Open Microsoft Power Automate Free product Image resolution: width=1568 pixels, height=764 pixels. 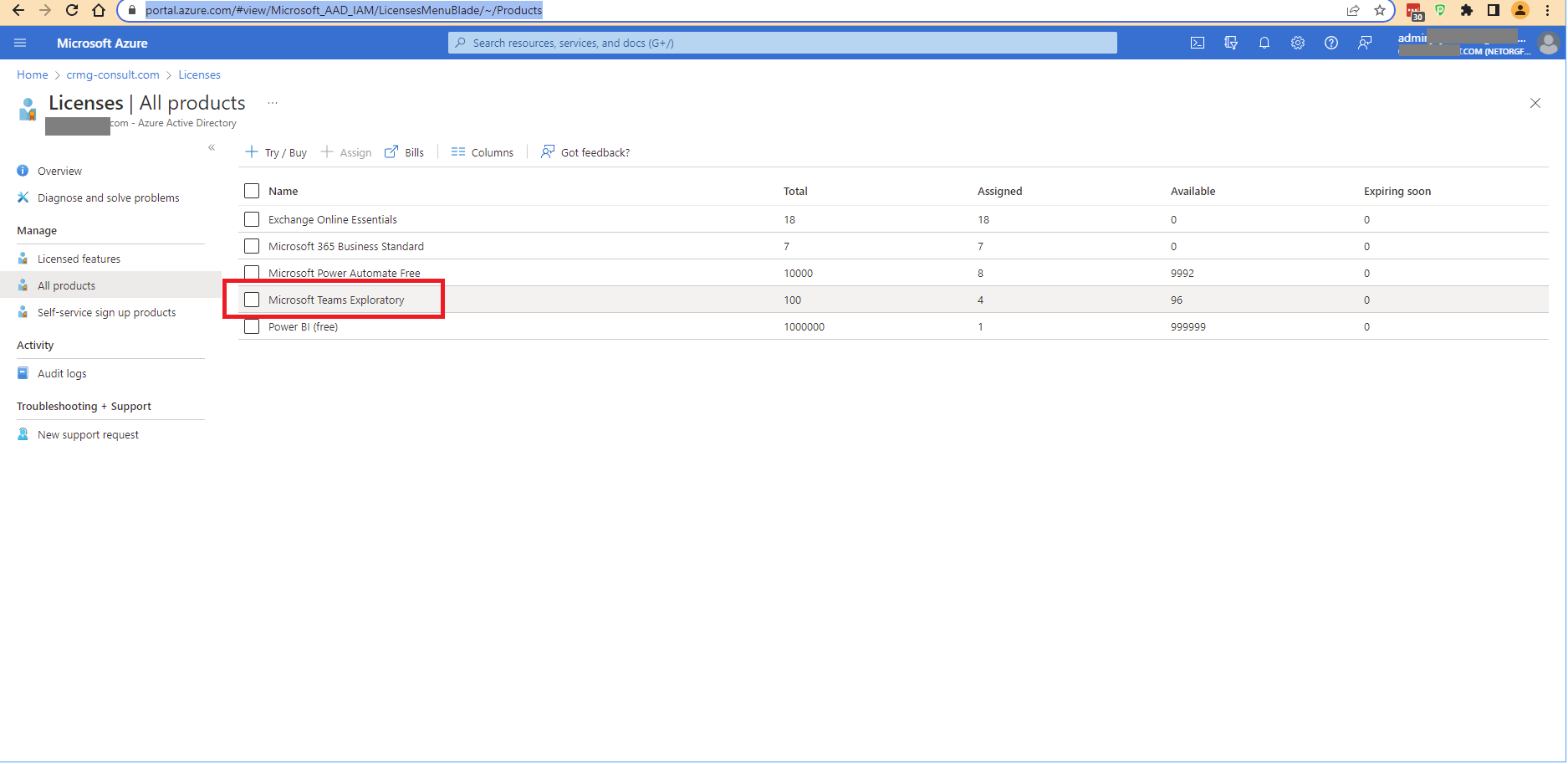coord(345,273)
